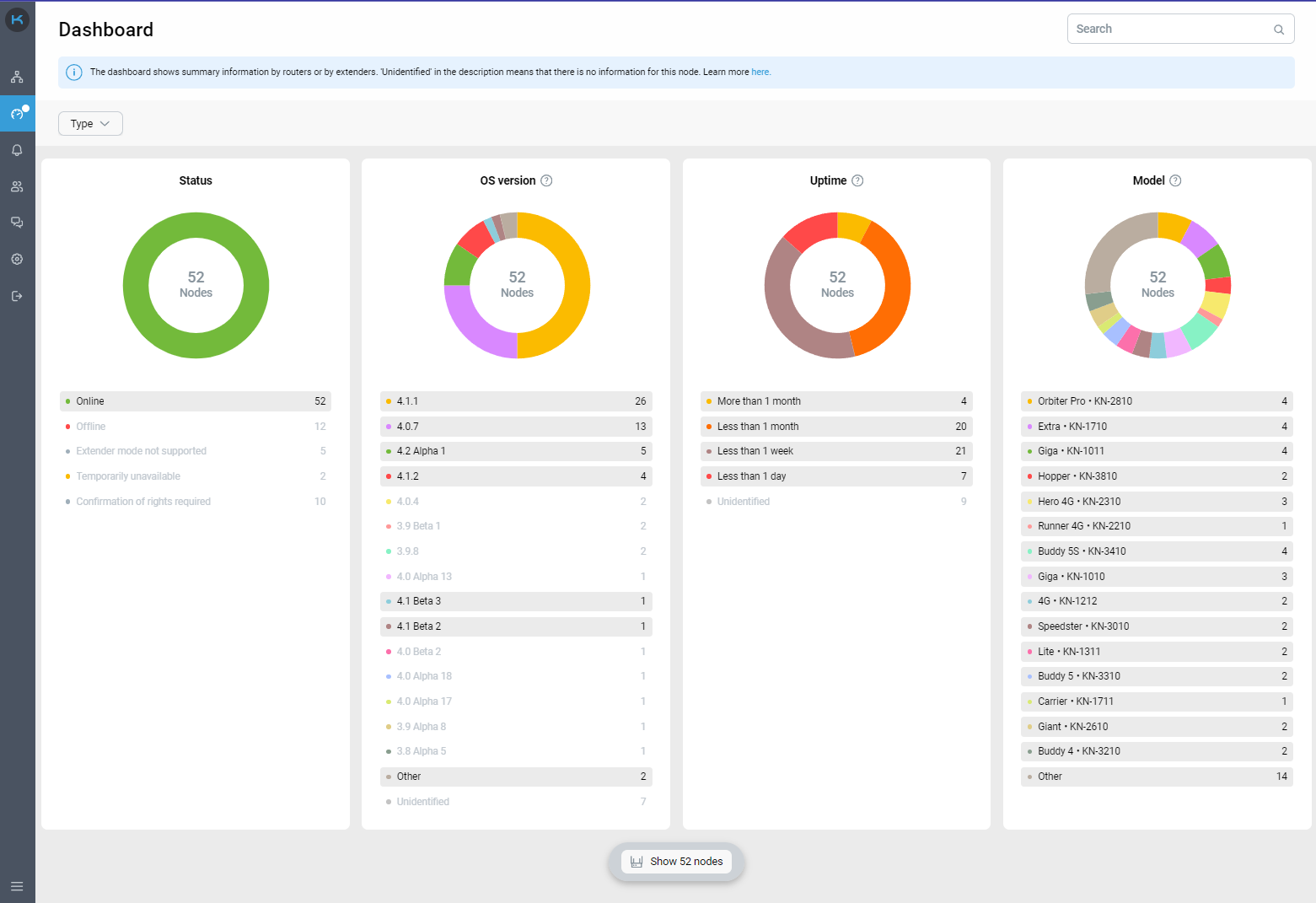
Task: Open settings via the gear icon
Action: click(17, 259)
